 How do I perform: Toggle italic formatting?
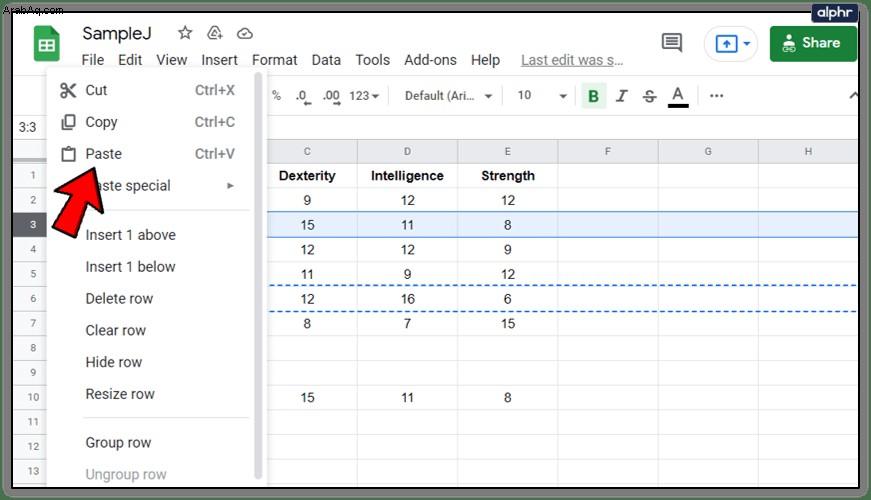click(x=622, y=96)
